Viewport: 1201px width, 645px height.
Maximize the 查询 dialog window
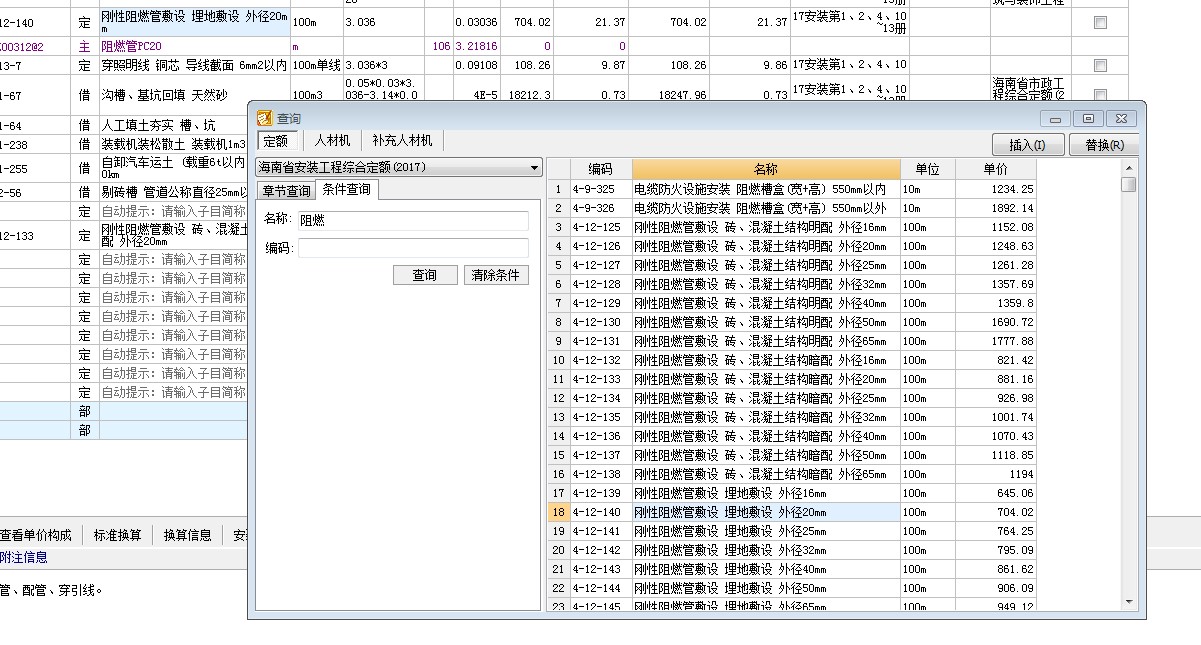pyautogui.click(x=1089, y=118)
